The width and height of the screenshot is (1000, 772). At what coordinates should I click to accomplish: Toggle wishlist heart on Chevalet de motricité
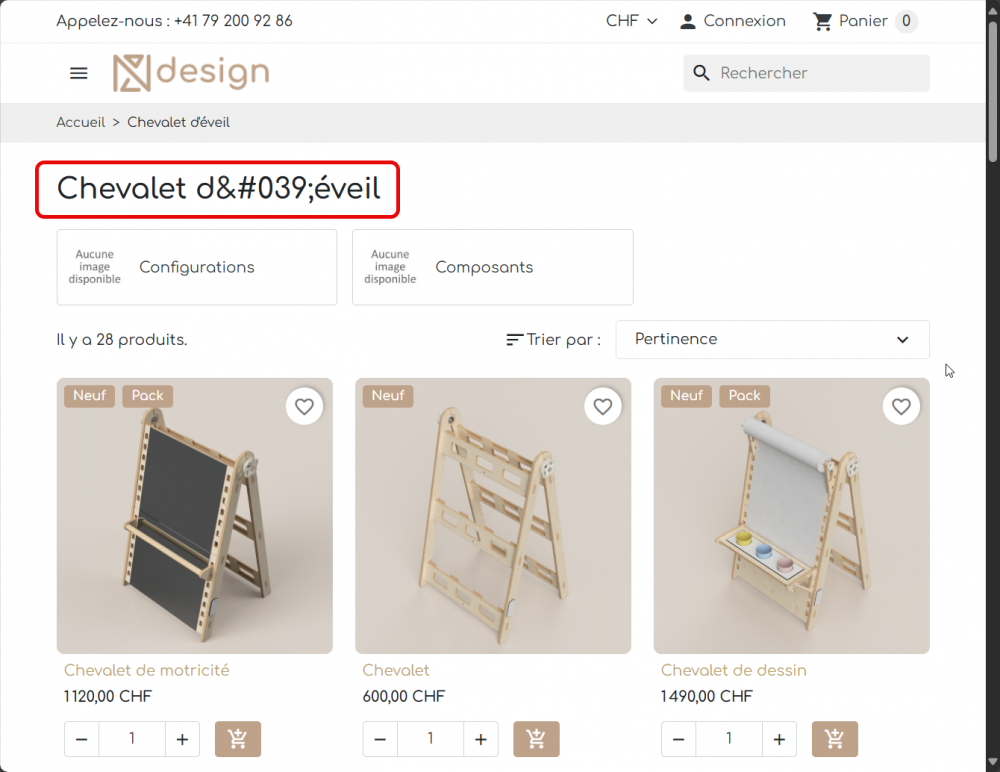point(304,407)
